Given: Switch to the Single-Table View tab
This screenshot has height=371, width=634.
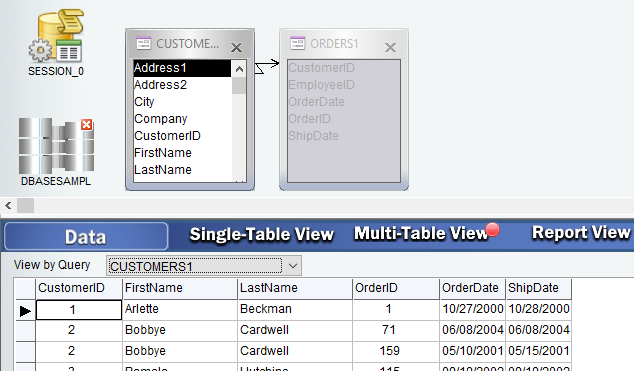Looking at the screenshot, I should coord(262,234).
